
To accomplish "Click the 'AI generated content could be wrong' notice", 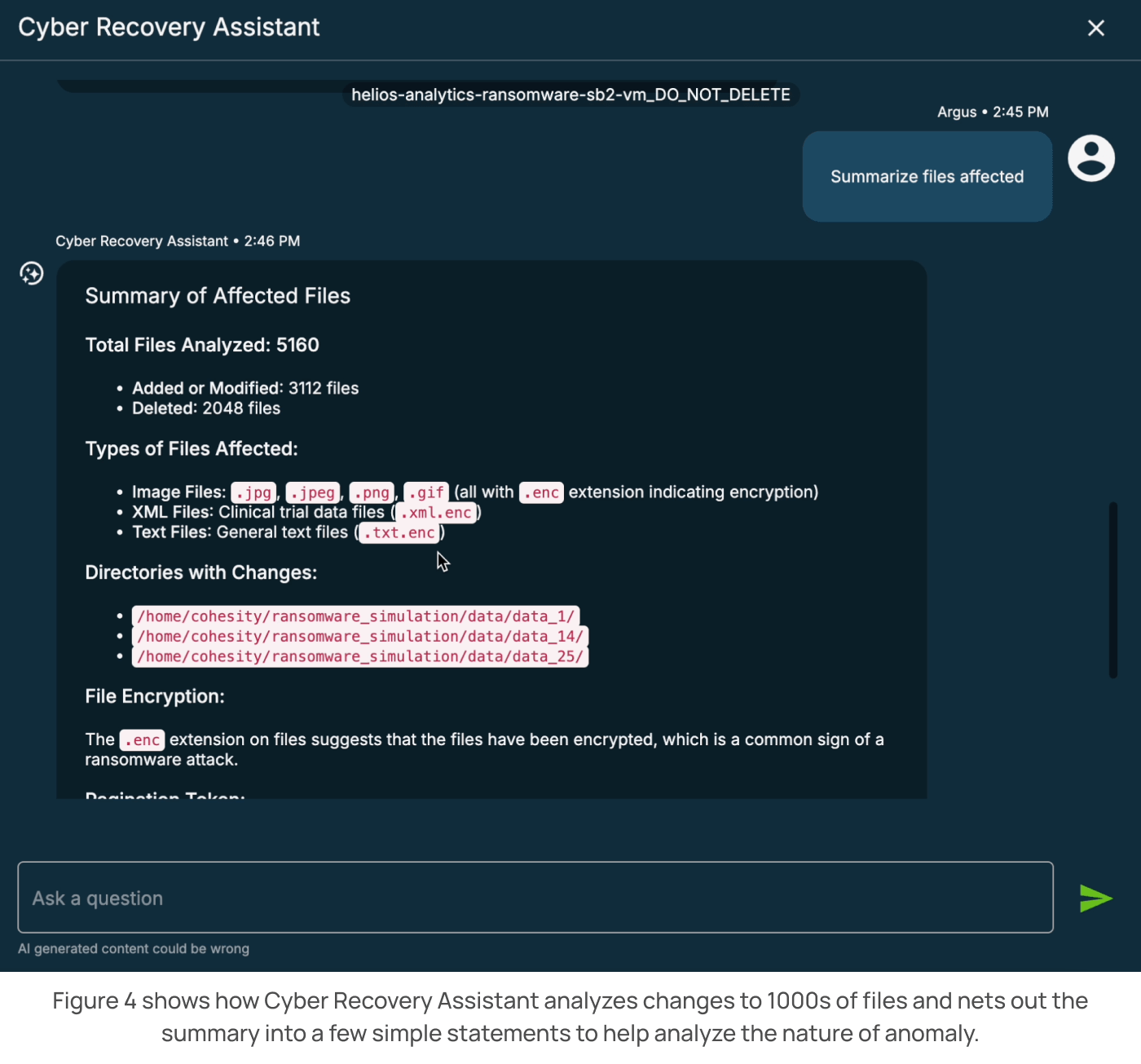I will tap(134, 949).
